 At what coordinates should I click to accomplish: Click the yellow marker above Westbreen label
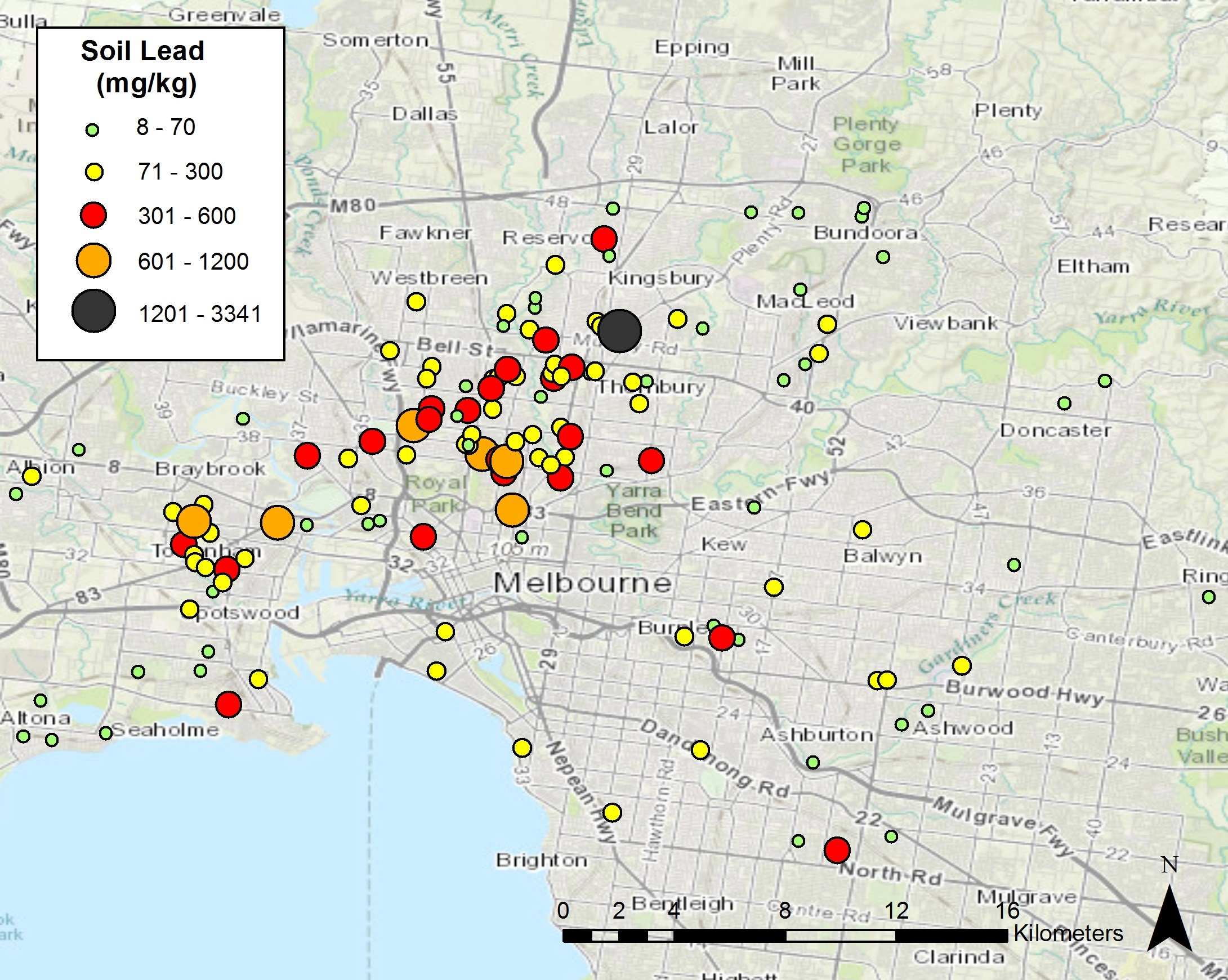(x=416, y=301)
